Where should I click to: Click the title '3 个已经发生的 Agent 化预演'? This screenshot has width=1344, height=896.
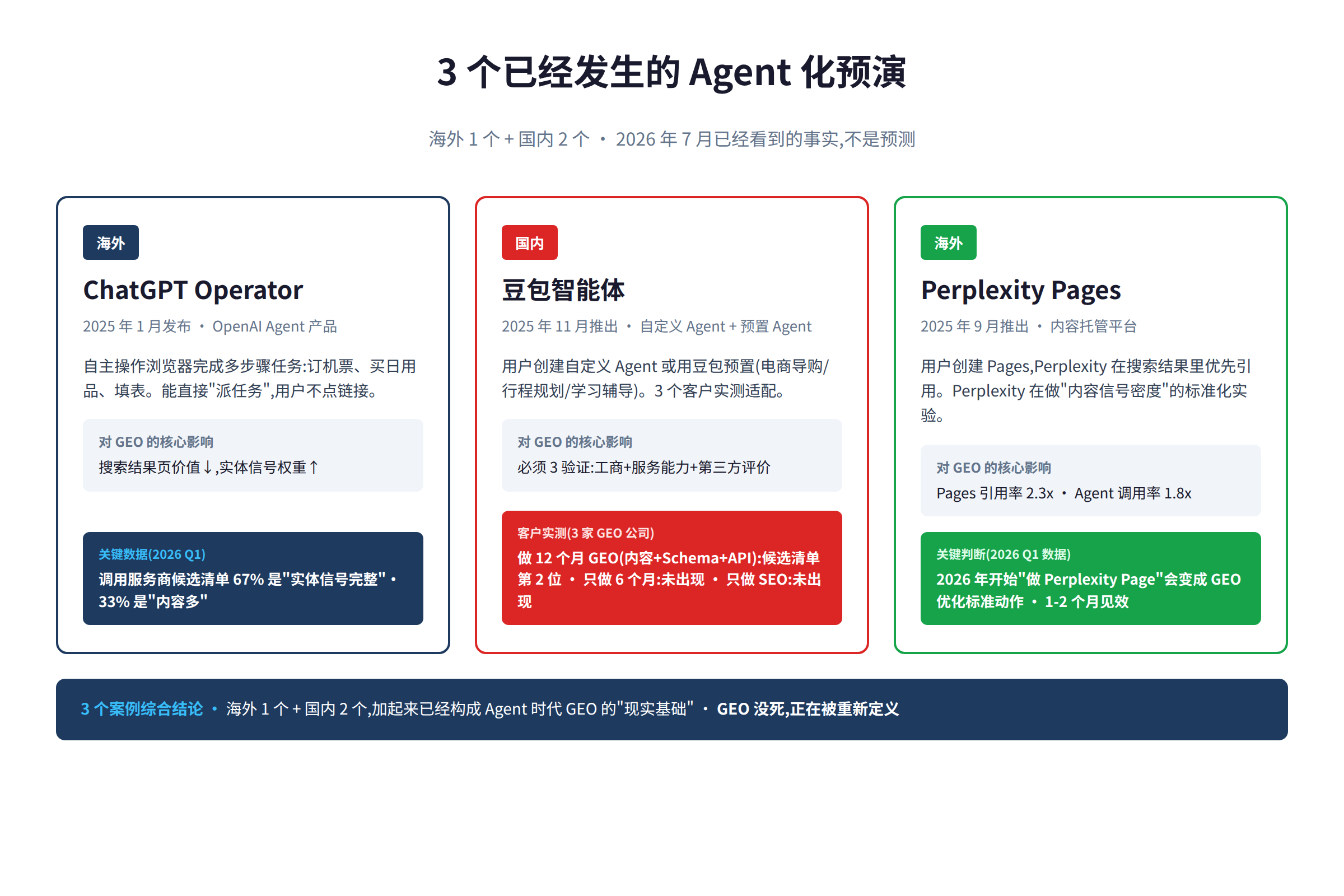click(x=671, y=73)
